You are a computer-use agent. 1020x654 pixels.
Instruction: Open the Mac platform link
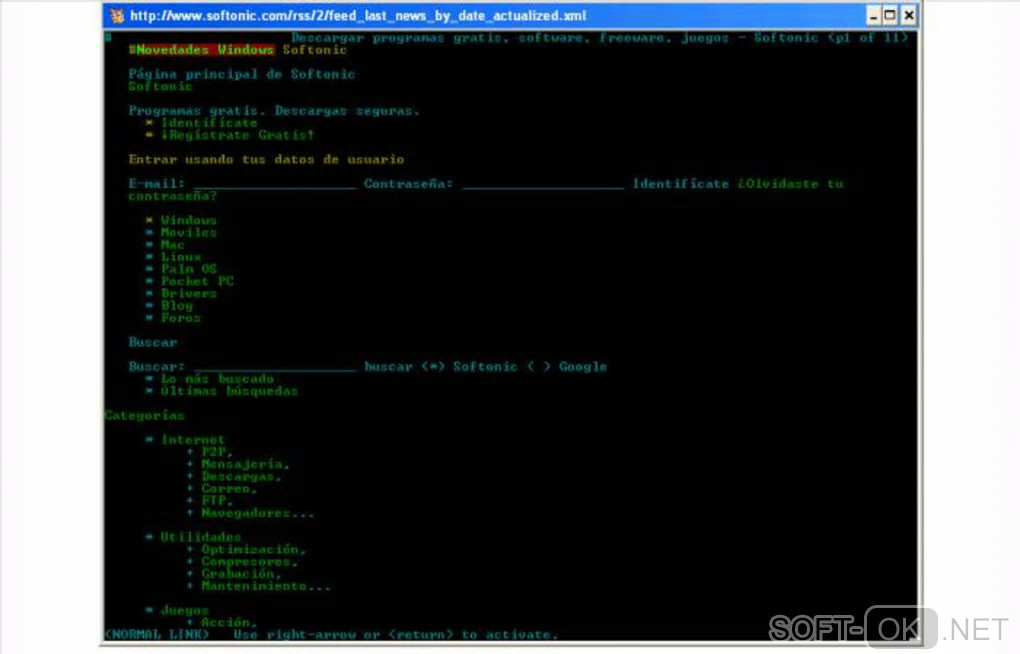[x=172, y=245]
